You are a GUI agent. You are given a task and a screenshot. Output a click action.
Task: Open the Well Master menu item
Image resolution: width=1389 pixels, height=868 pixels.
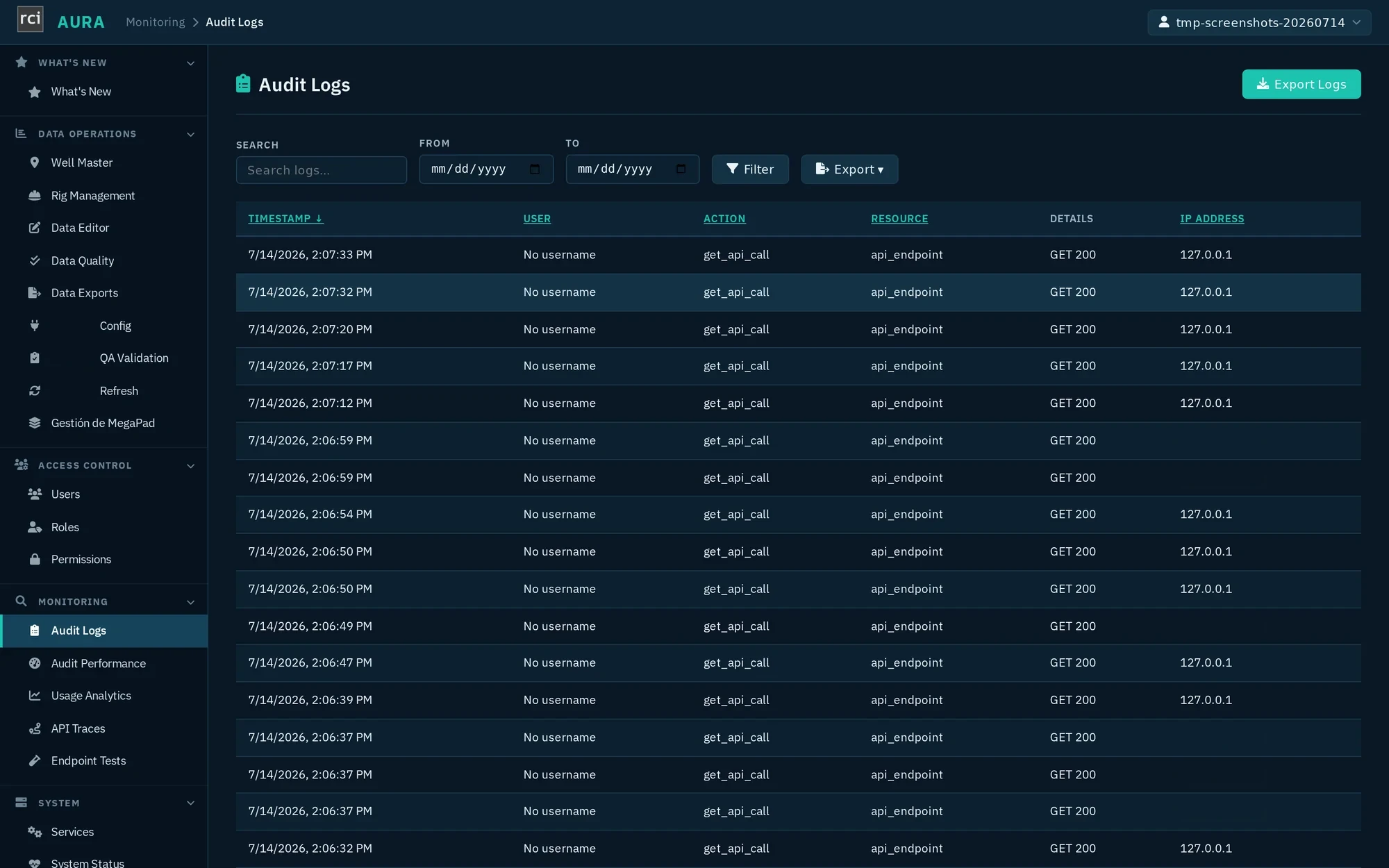(104, 162)
